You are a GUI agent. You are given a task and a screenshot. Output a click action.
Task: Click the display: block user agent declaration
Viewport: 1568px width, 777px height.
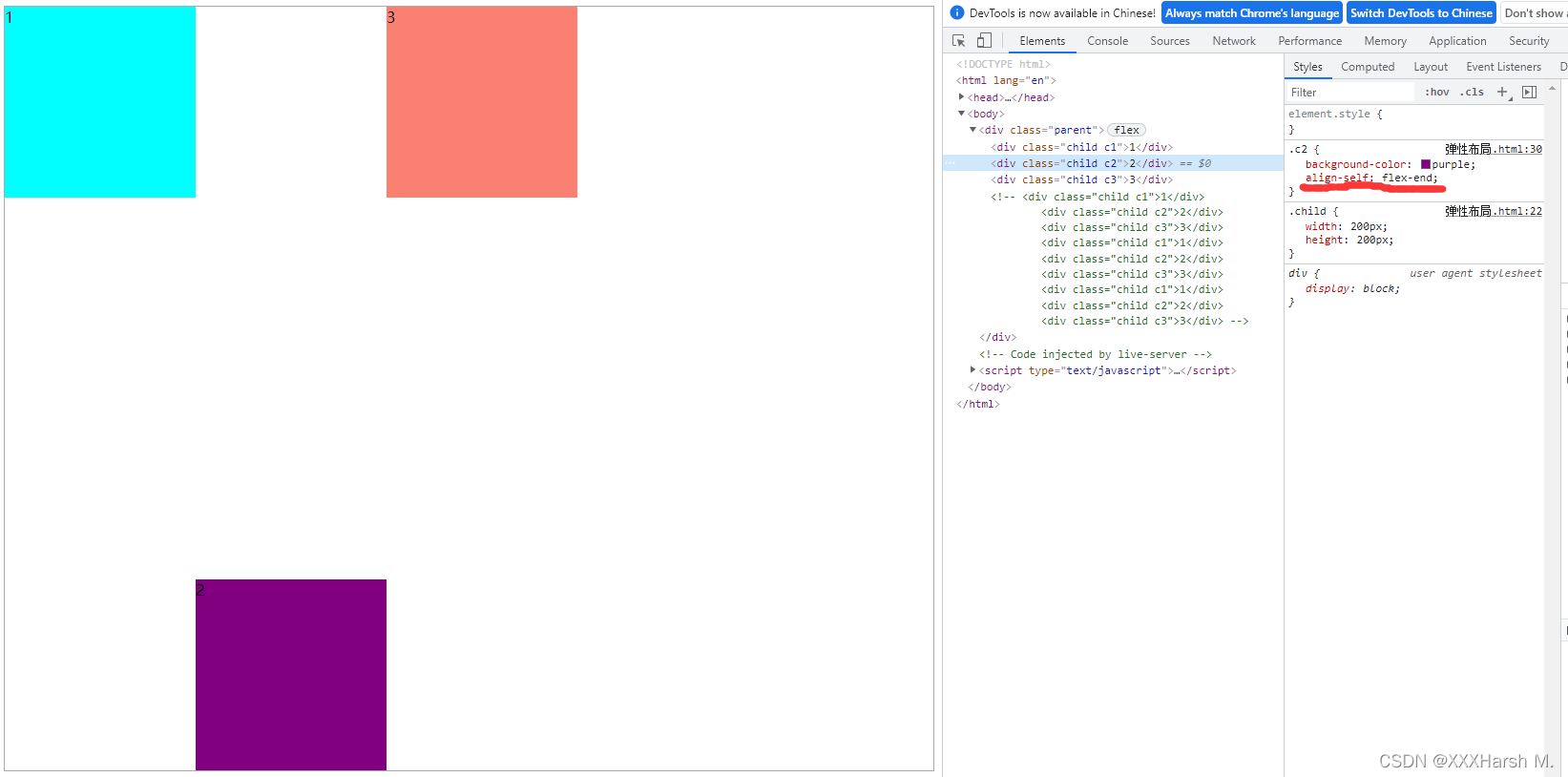(1352, 288)
